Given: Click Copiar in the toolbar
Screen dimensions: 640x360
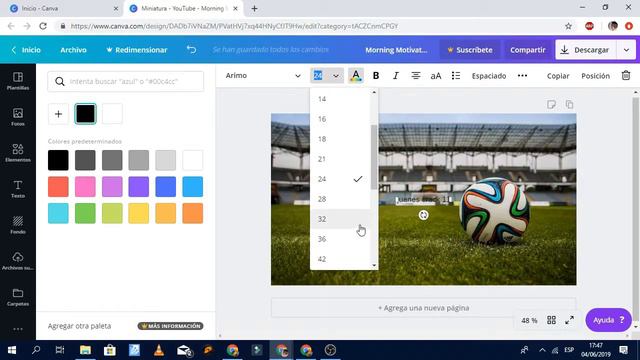Looking at the screenshot, I should coord(558,76).
